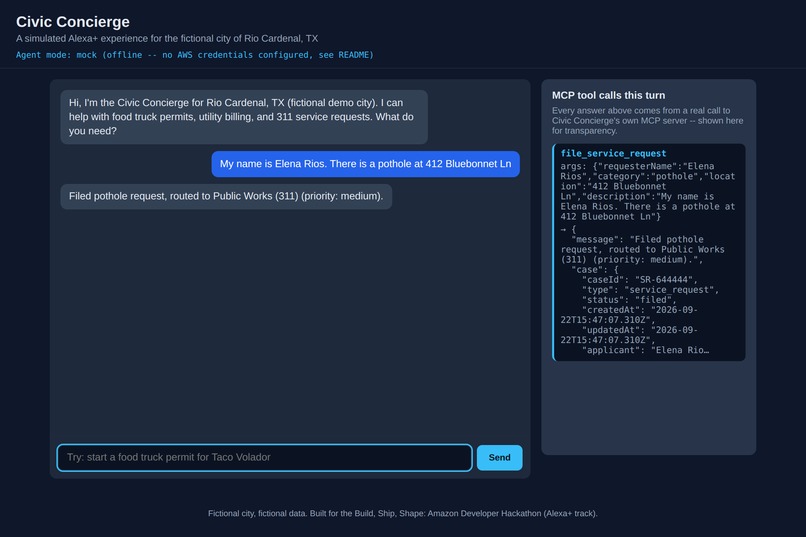Click the createdAt timestamp line
The height and width of the screenshot is (537, 806).
pyautogui.click(x=629, y=314)
